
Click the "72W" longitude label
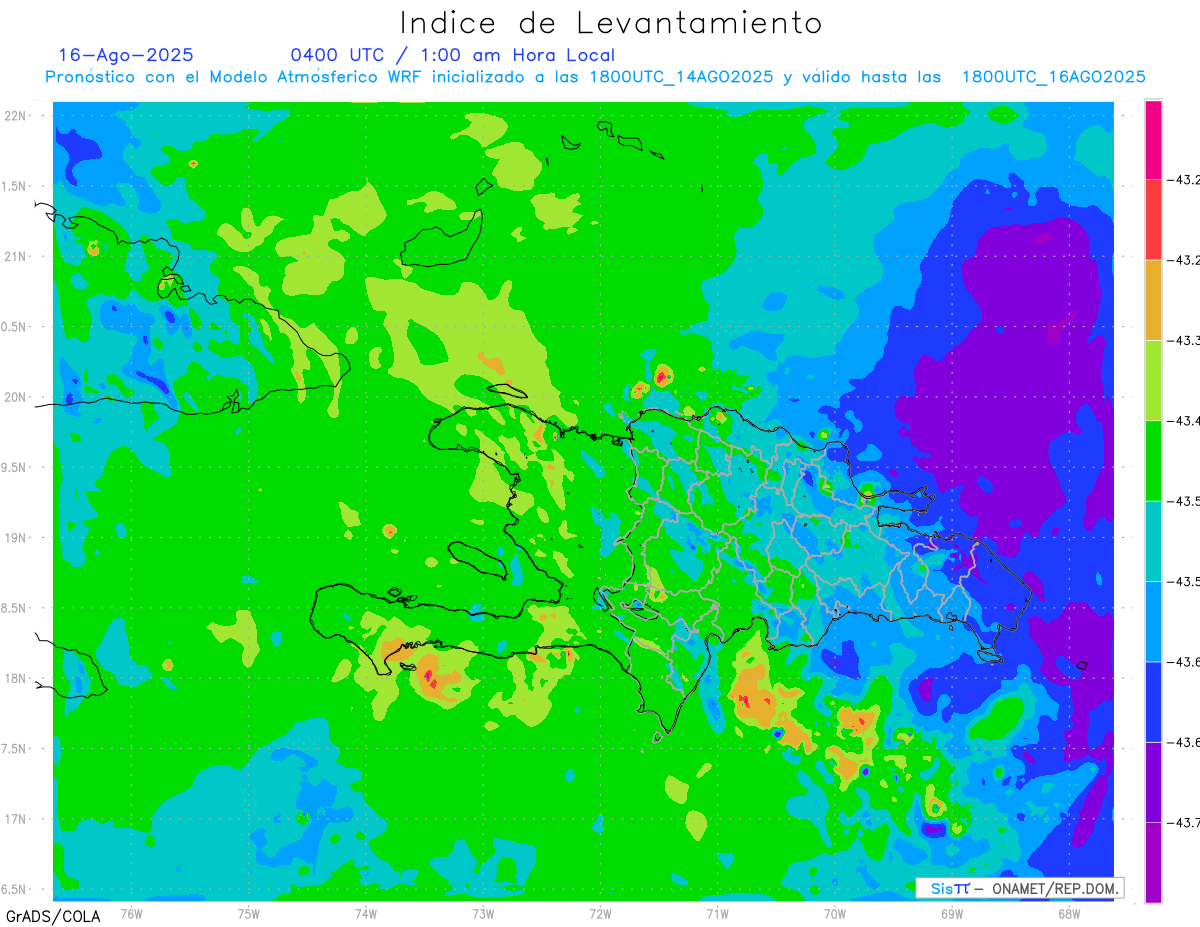click(x=600, y=913)
